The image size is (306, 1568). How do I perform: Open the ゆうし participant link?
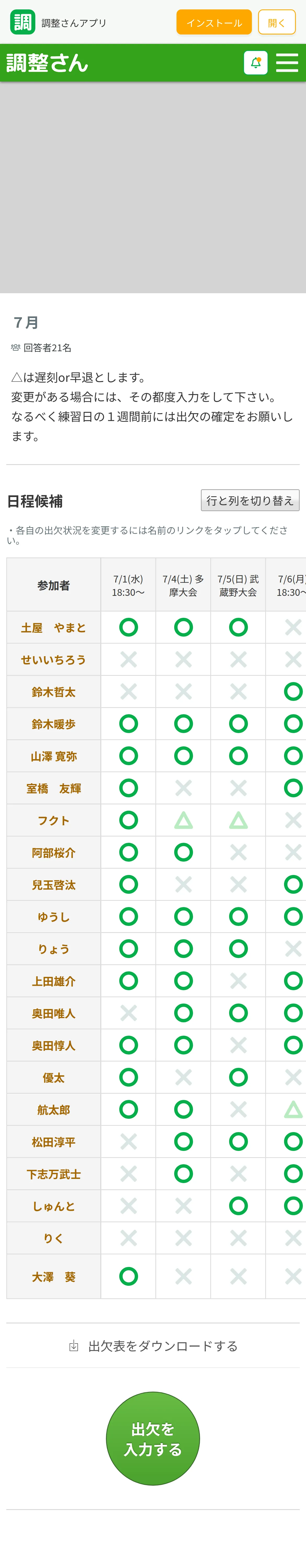point(54,917)
